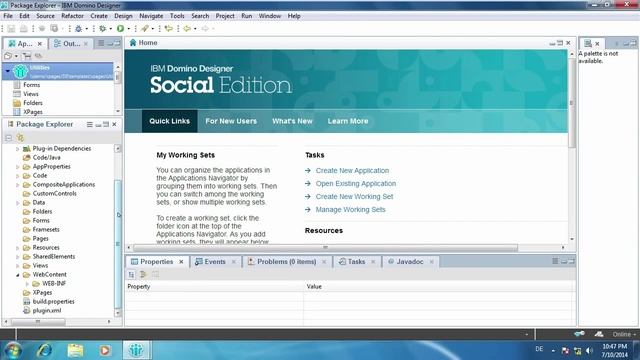
Task: Expand the Plug-in Dependencies node
Action: tap(18, 149)
